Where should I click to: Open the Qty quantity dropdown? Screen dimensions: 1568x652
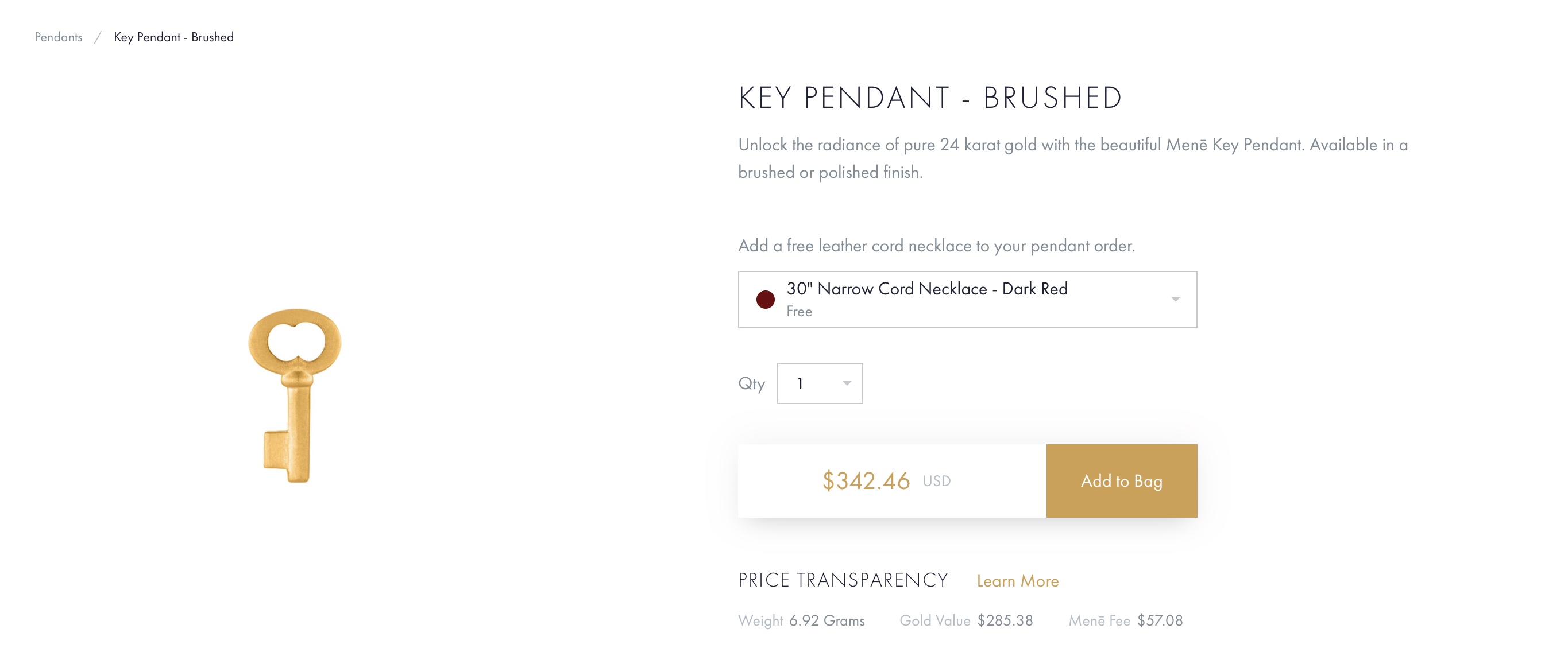(x=818, y=383)
